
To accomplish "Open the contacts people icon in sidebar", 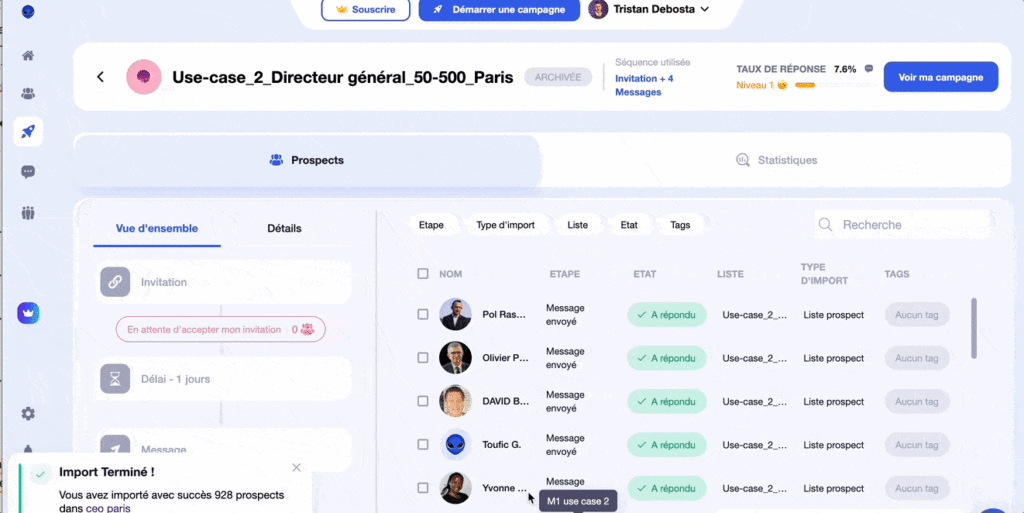I will (27, 93).
